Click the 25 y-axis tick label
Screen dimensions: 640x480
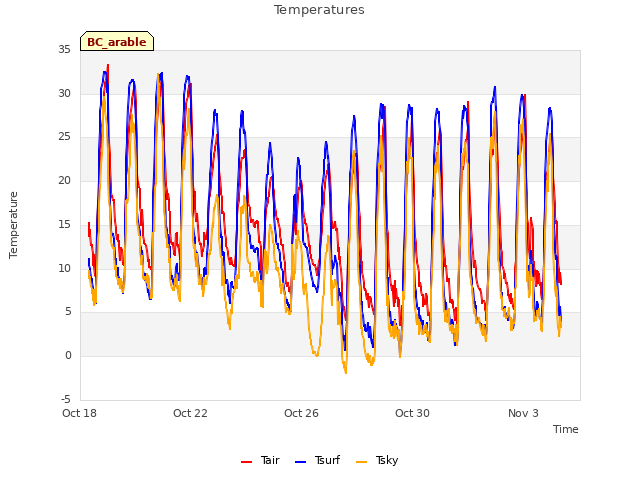click(64, 137)
